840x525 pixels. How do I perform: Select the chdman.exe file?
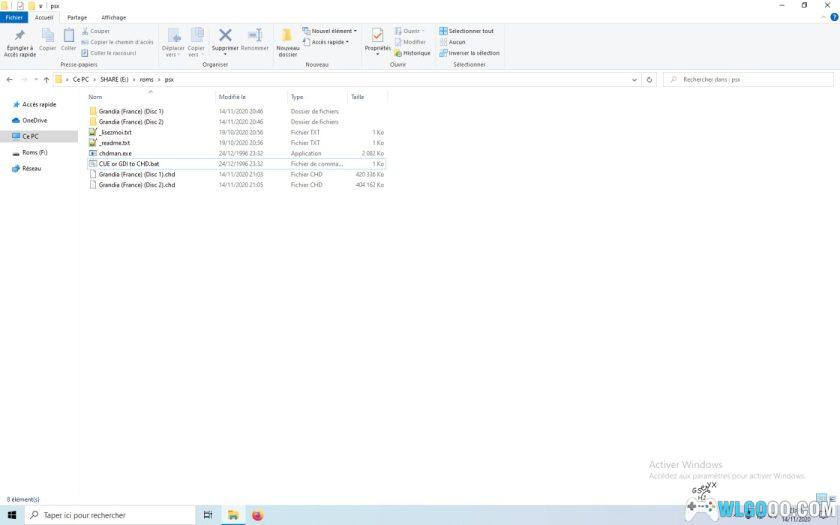point(114,153)
